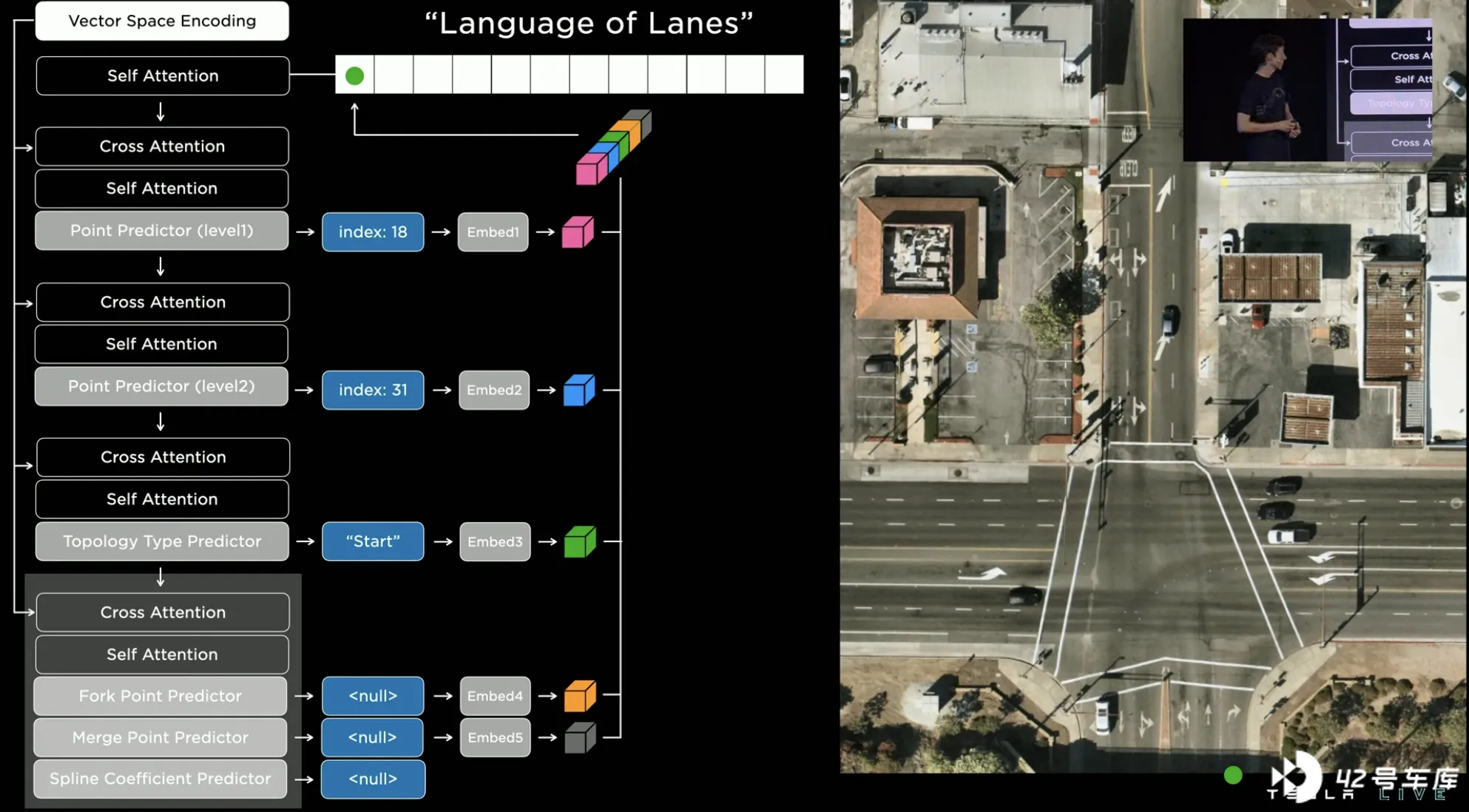Click the brown-roofed building in aerial map

[x=919, y=257]
